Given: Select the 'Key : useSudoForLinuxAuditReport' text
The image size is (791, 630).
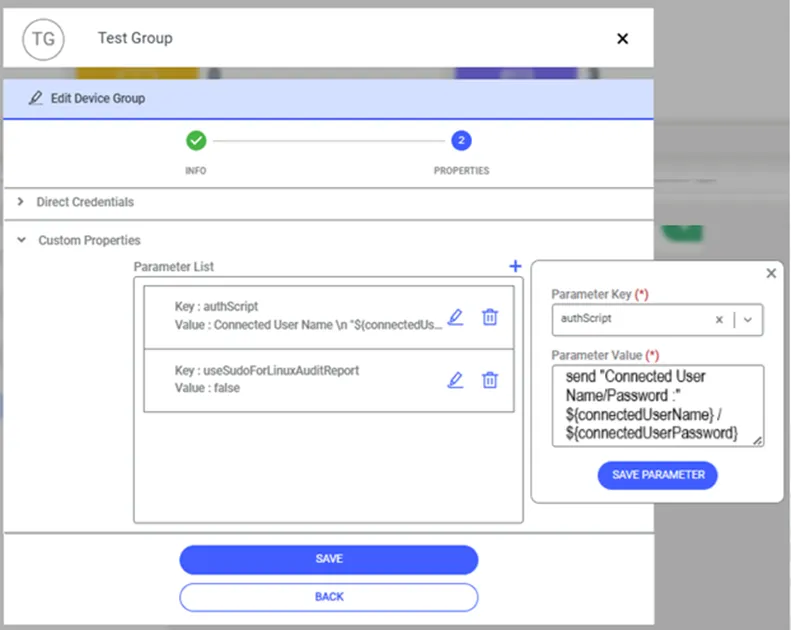Looking at the screenshot, I should [267, 370].
